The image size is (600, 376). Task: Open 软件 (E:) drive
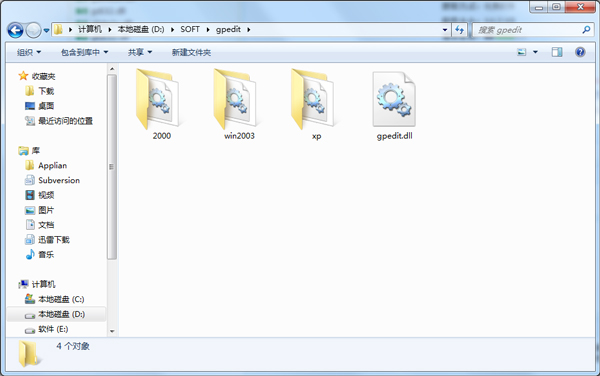point(53,329)
